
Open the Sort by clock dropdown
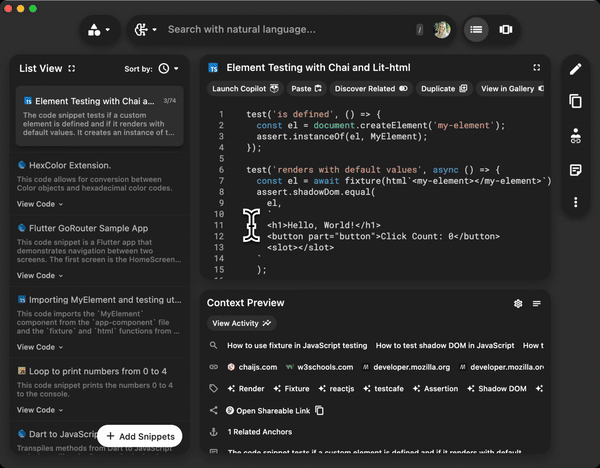pyautogui.click(x=169, y=68)
